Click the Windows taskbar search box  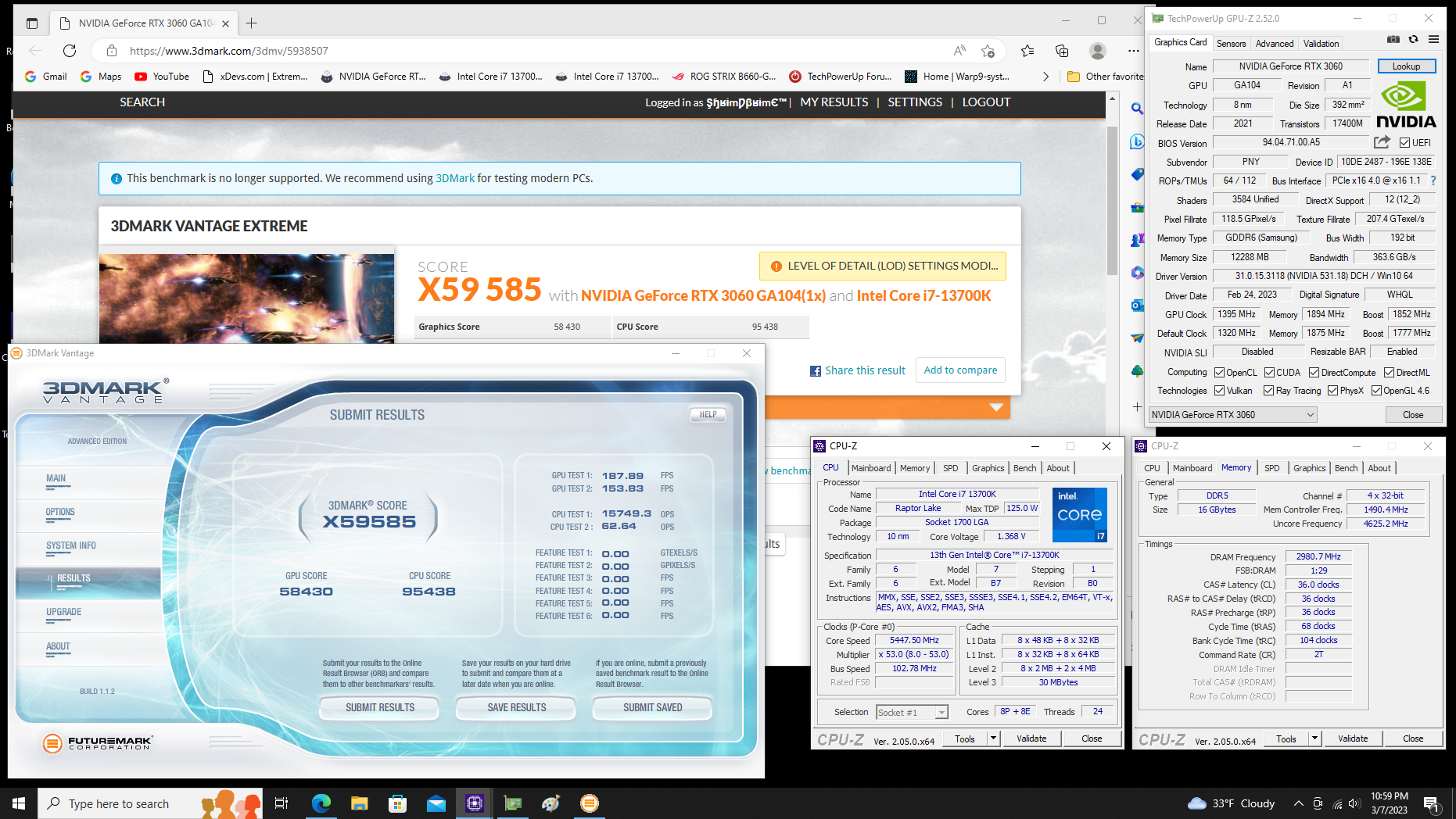149,803
